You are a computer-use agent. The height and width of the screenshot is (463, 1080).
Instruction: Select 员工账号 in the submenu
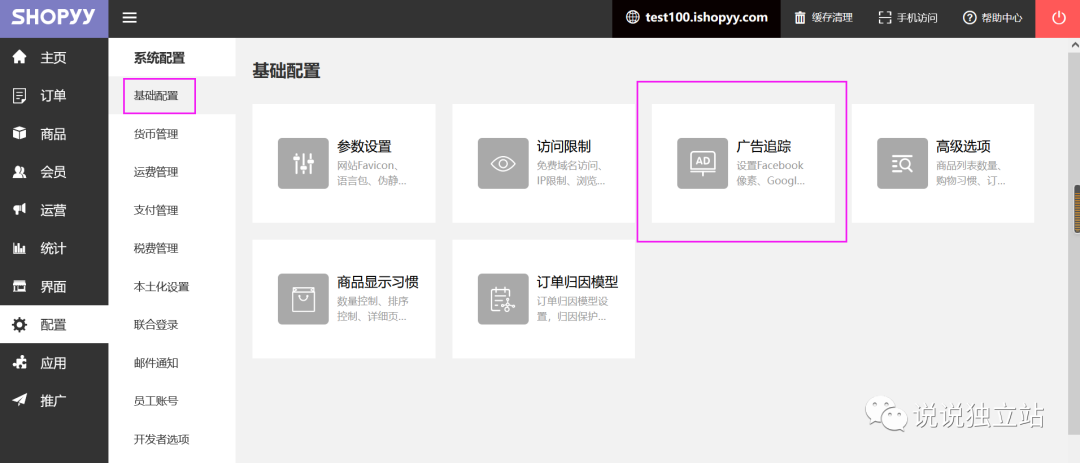pos(156,401)
